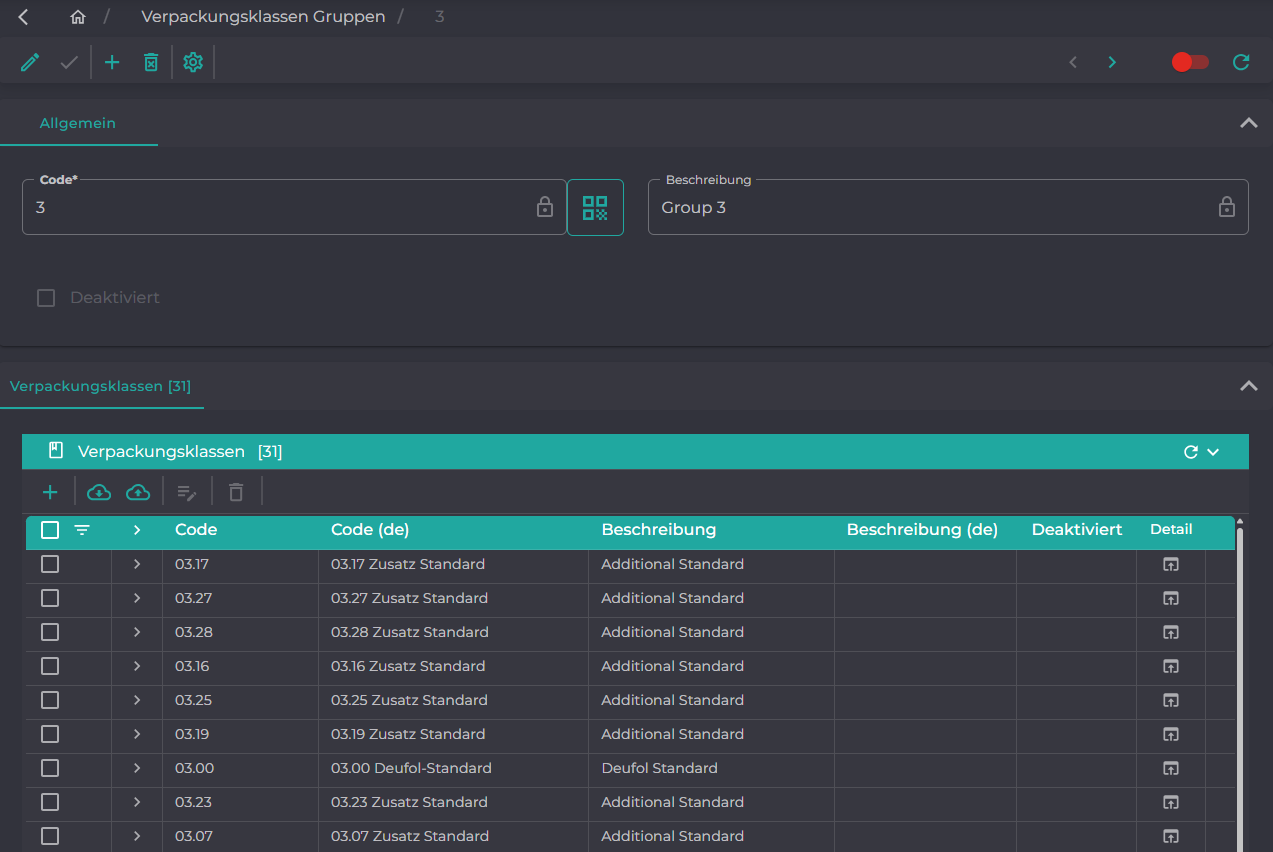This screenshot has width=1273, height=852.
Task: Add a new record with top plus icon
Action: pos(112,62)
